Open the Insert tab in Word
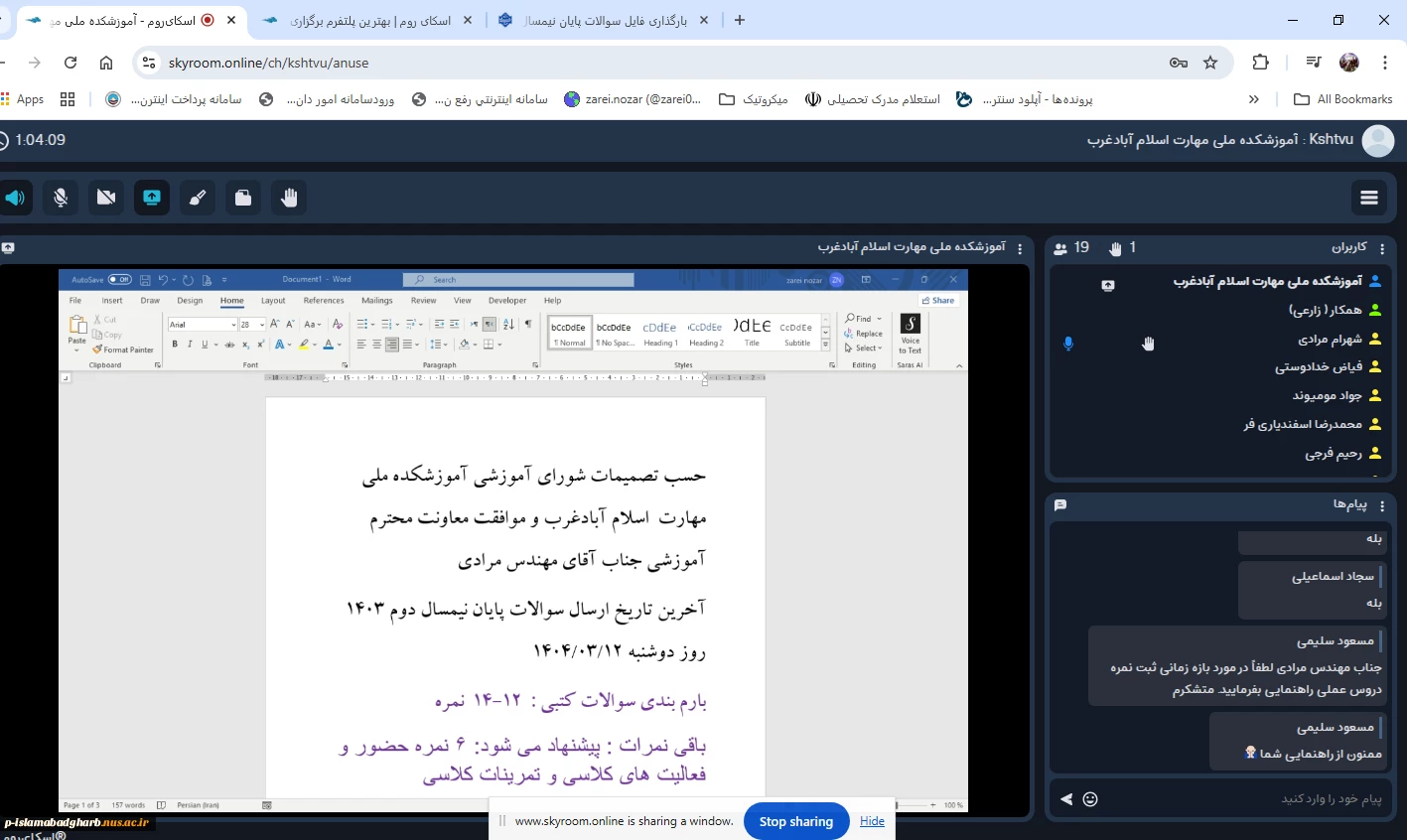 (x=112, y=301)
